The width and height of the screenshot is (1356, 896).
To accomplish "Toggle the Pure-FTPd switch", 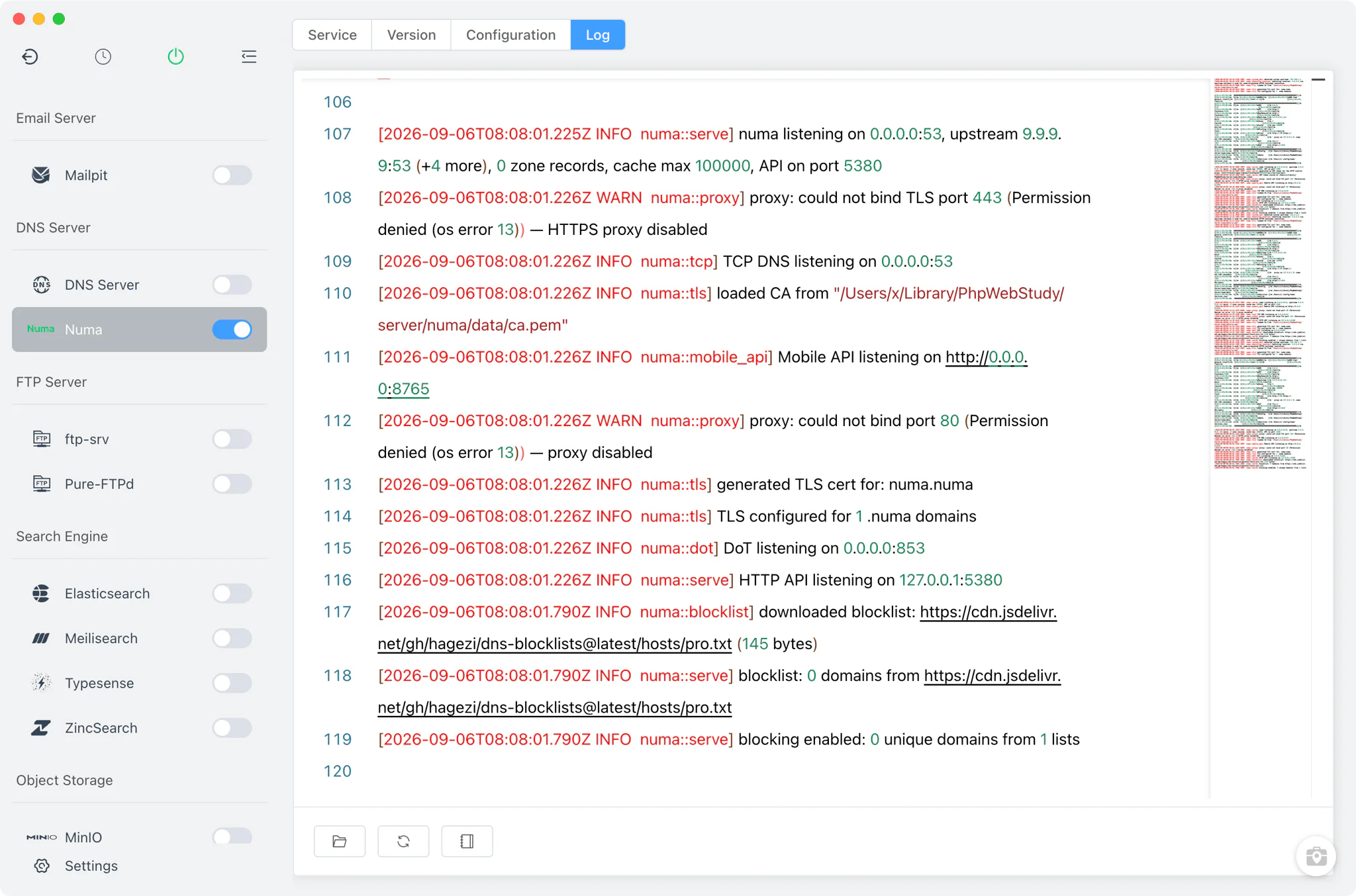I will pyautogui.click(x=232, y=484).
